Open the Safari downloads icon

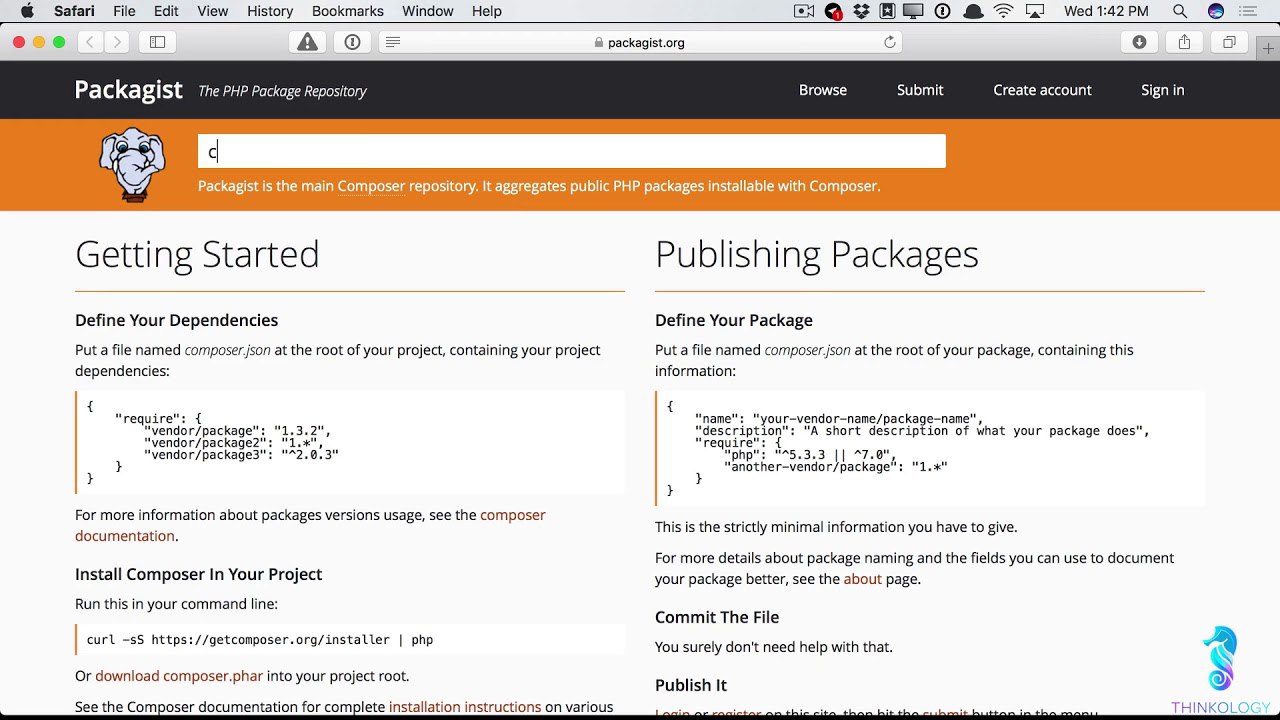pos(1139,42)
